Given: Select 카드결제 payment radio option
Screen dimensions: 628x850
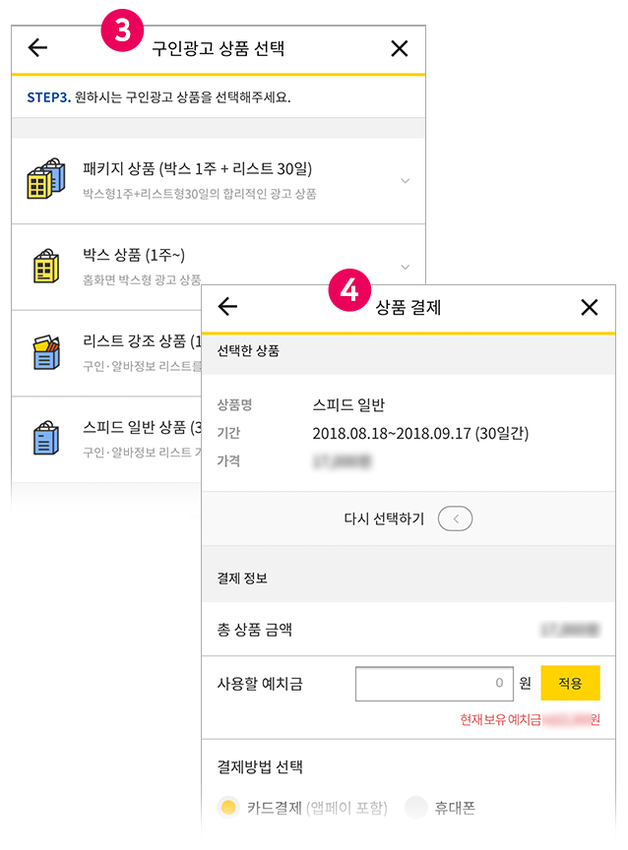Looking at the screenshot, I should [229, 807].
